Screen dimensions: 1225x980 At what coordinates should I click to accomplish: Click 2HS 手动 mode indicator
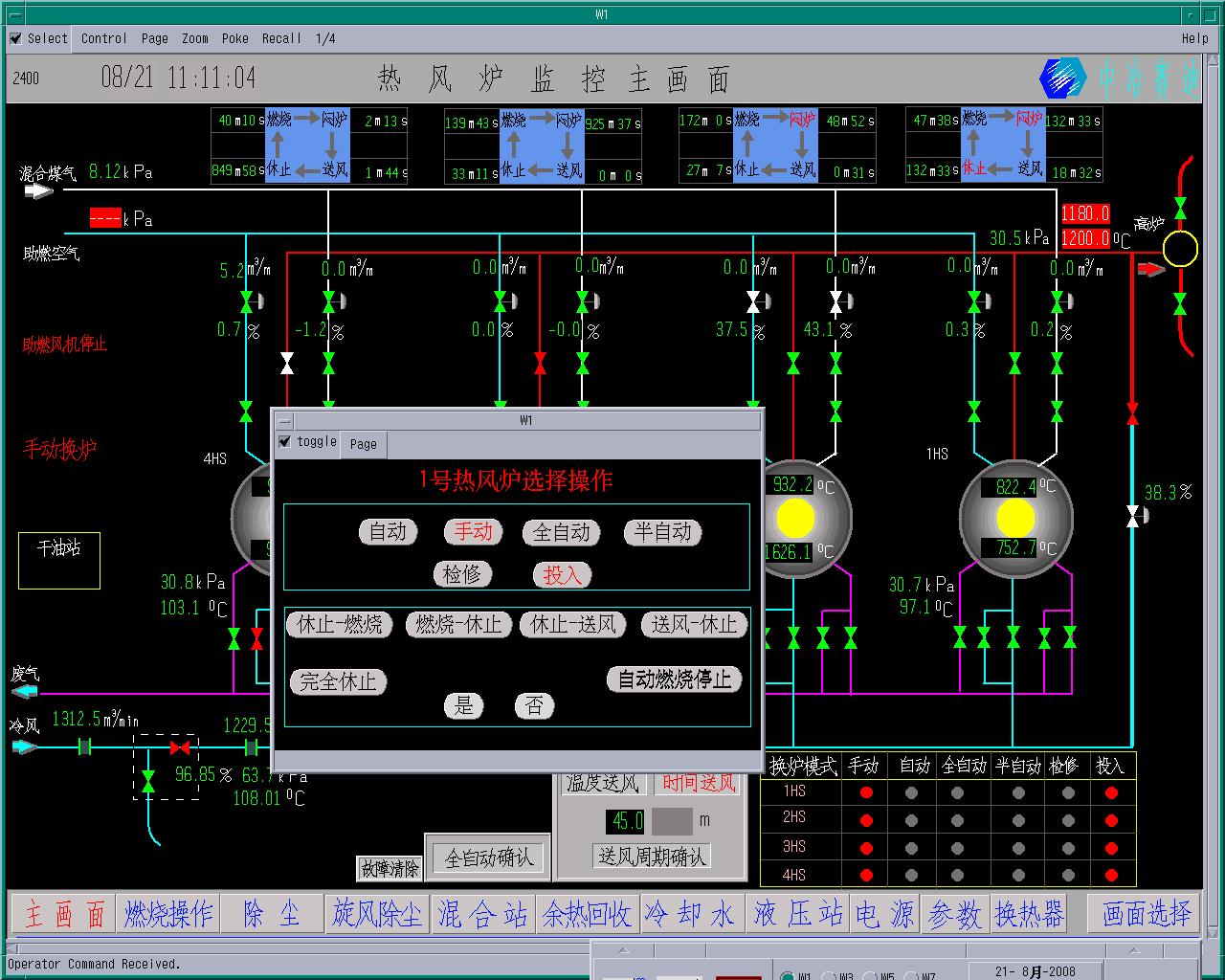[867, 820]
